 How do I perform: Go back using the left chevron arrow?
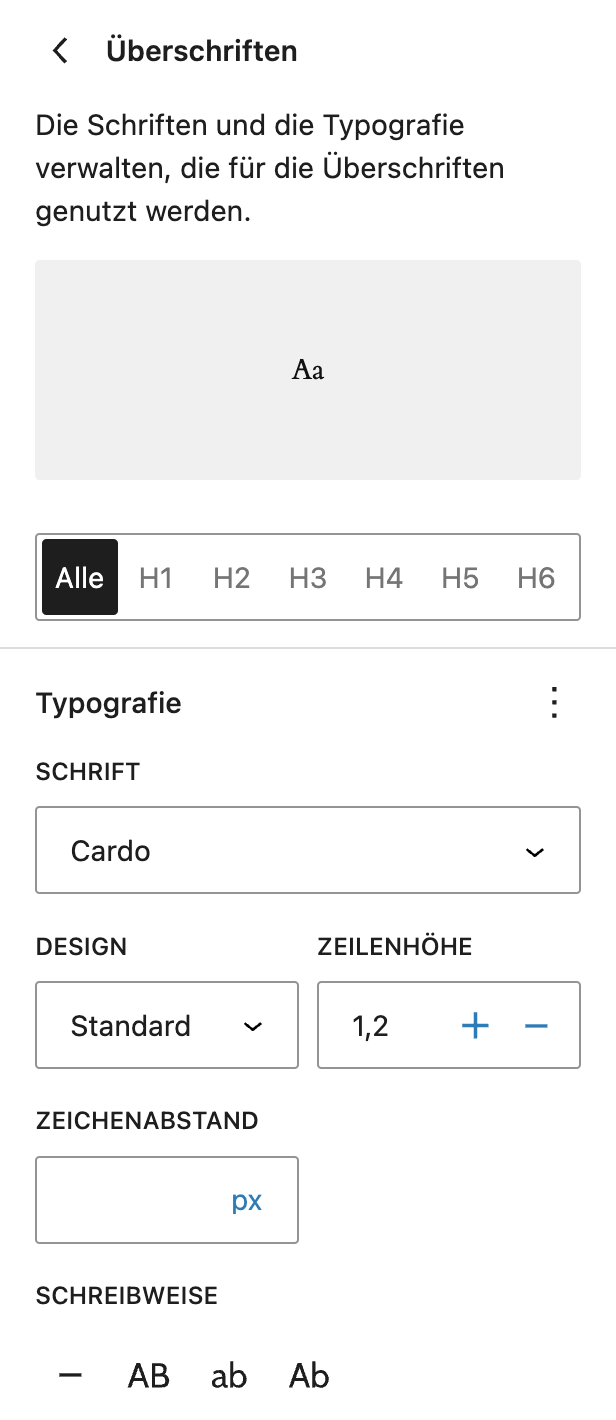click(x=61, y=51)
